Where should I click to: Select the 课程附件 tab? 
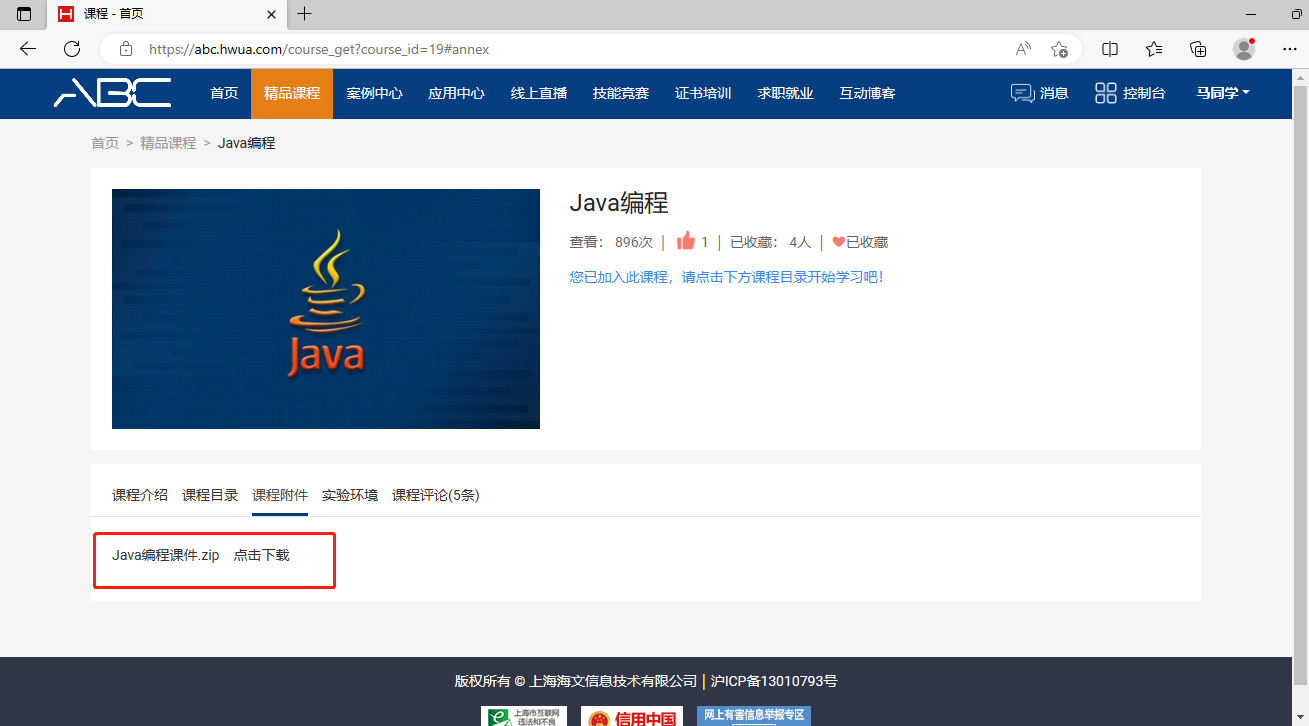click(280, 495)
